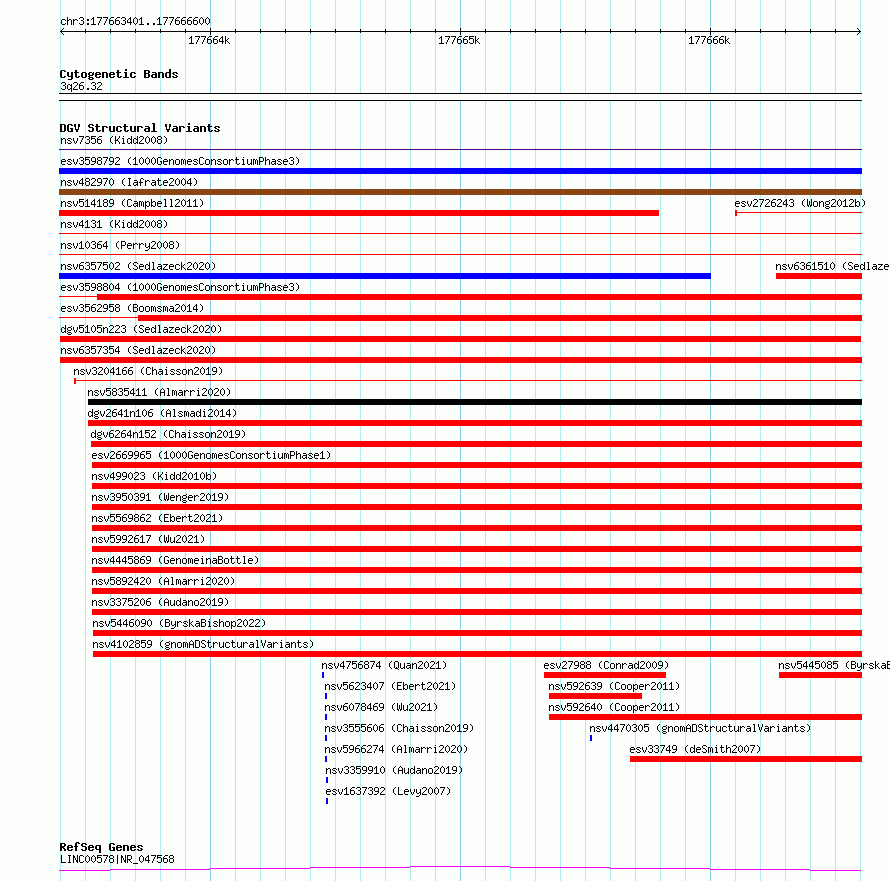Select the magenta LINC00578 gene line
890x881 pixels.
click(x=460, y=869)
